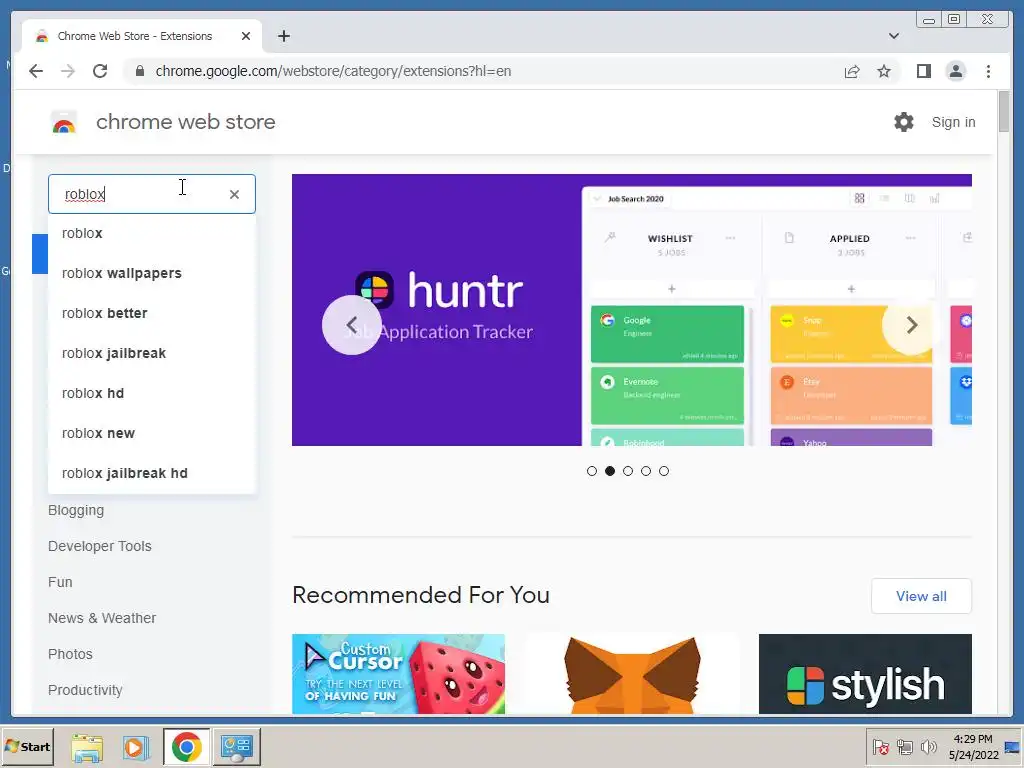
Task: Open the control panel taskbar icon
Action: [236, 747]
